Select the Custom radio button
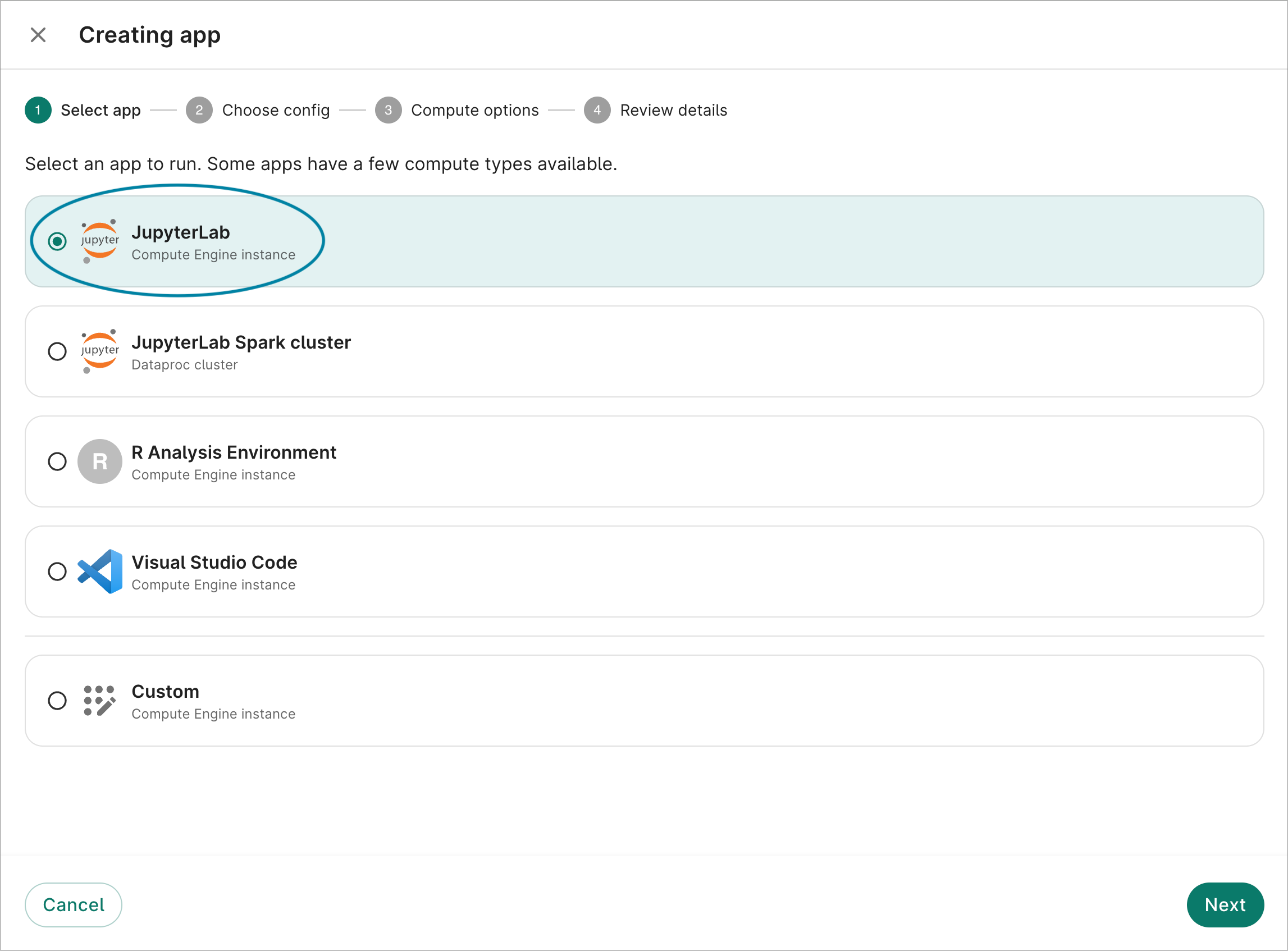 pyautogui.click(x=57, y=701)
